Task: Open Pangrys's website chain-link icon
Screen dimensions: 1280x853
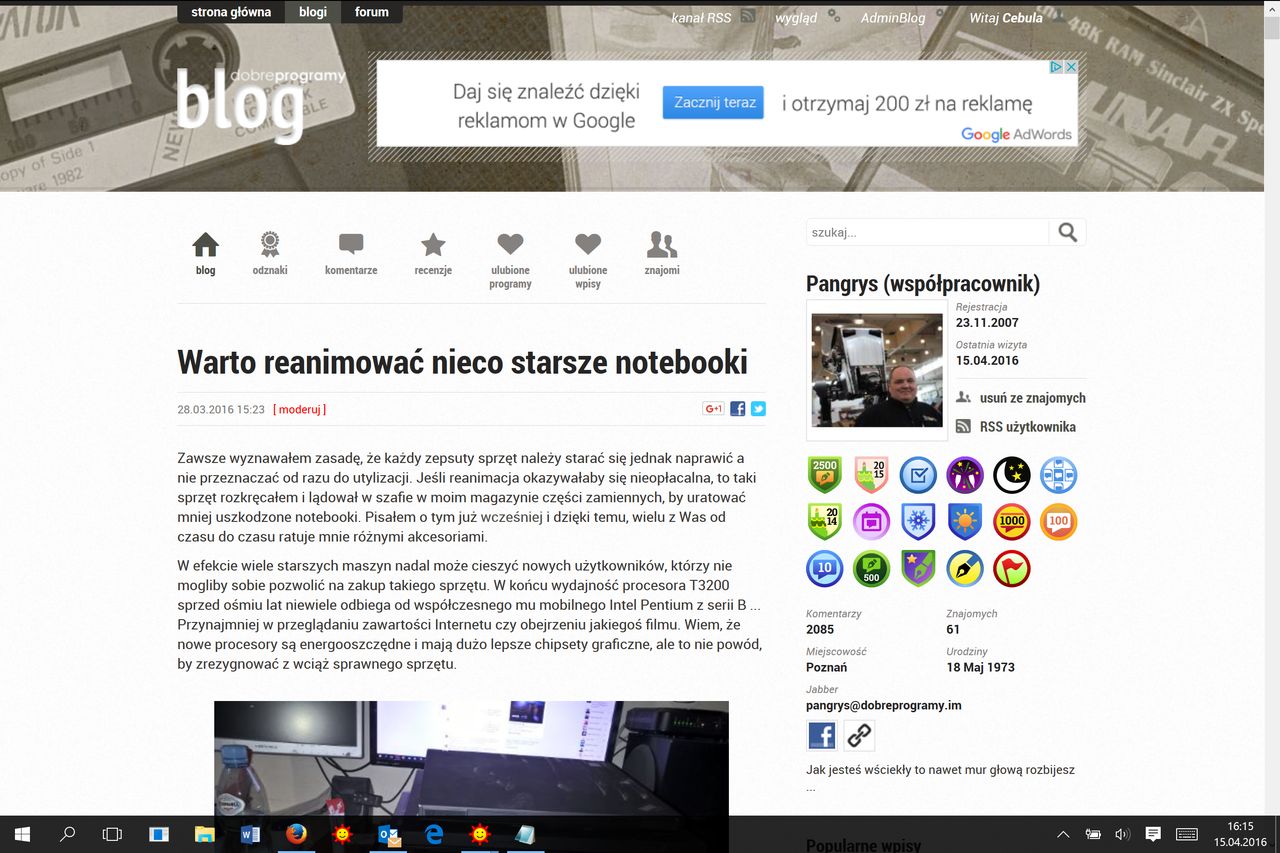Action: pos(859,736)
